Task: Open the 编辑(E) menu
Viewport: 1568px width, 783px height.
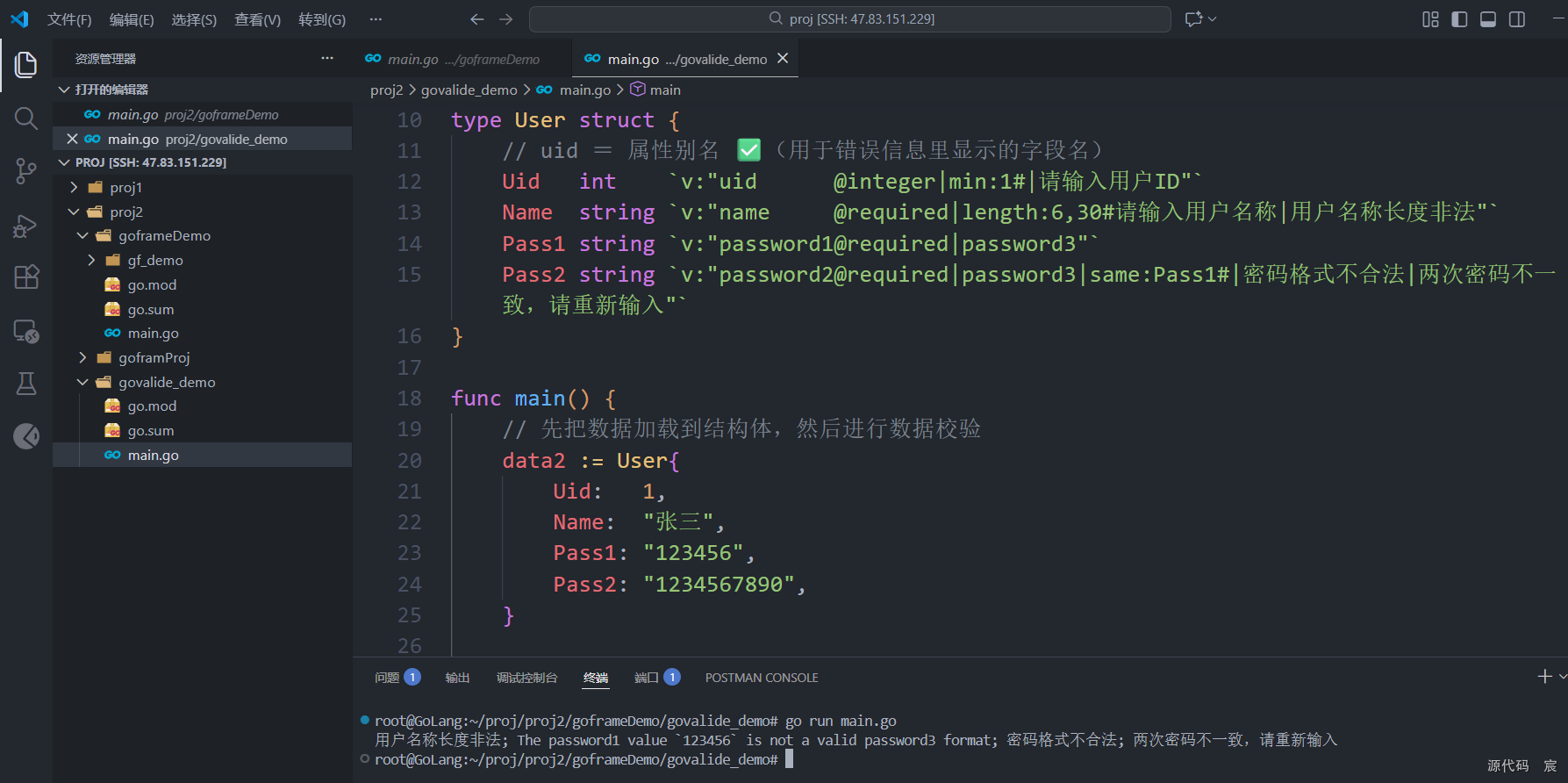Action: [x=132, y=19]
